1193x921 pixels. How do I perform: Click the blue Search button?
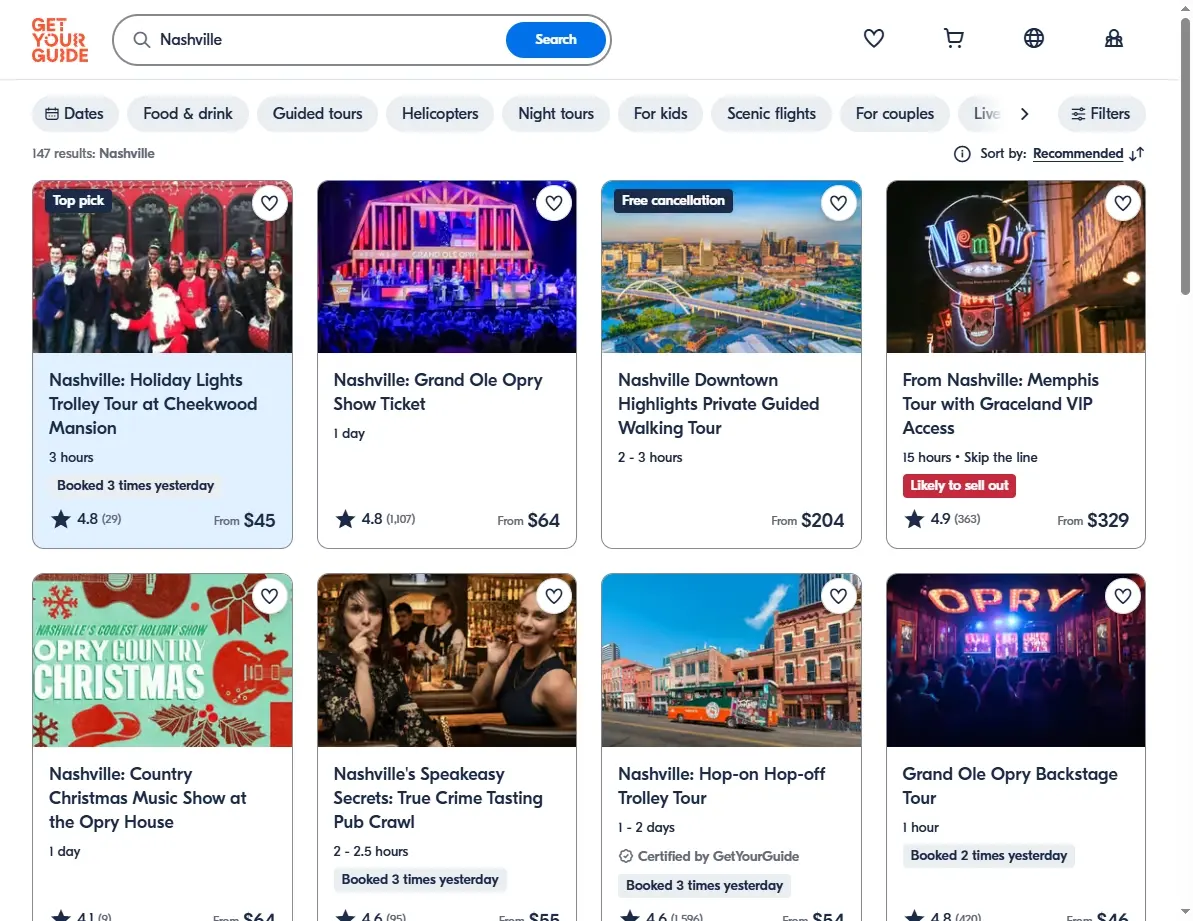pyautogui.click(x=555, y=40)
